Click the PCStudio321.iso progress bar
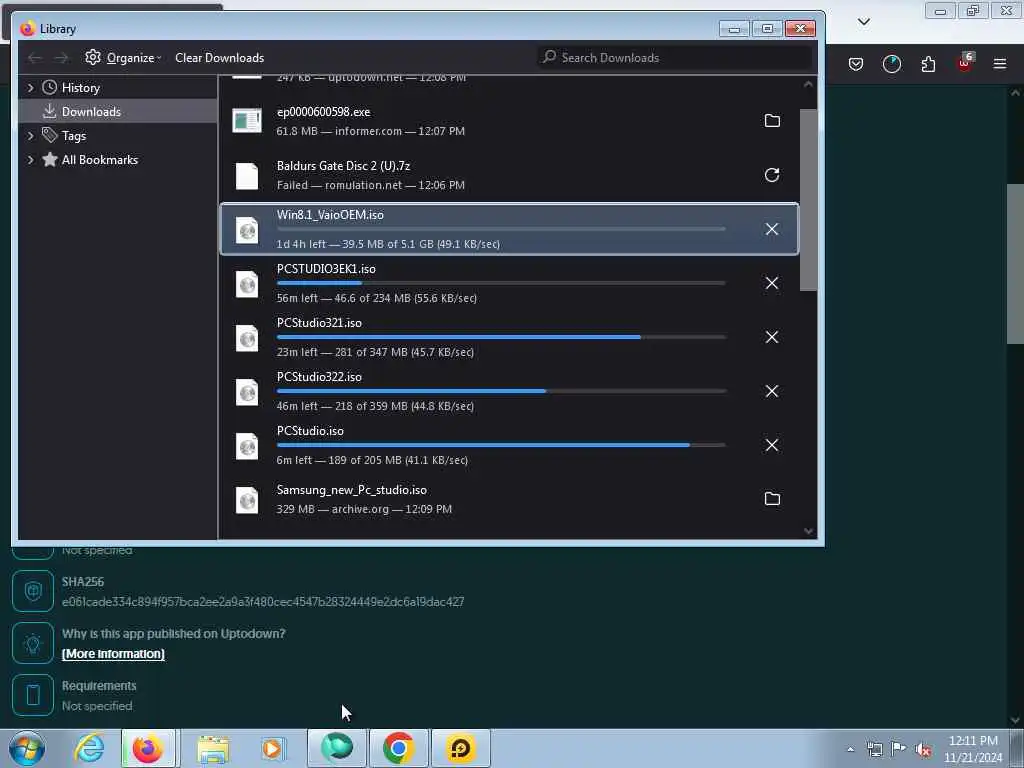Image resolution: width=1024 pixels, height=768 pixels. (501, 337)
